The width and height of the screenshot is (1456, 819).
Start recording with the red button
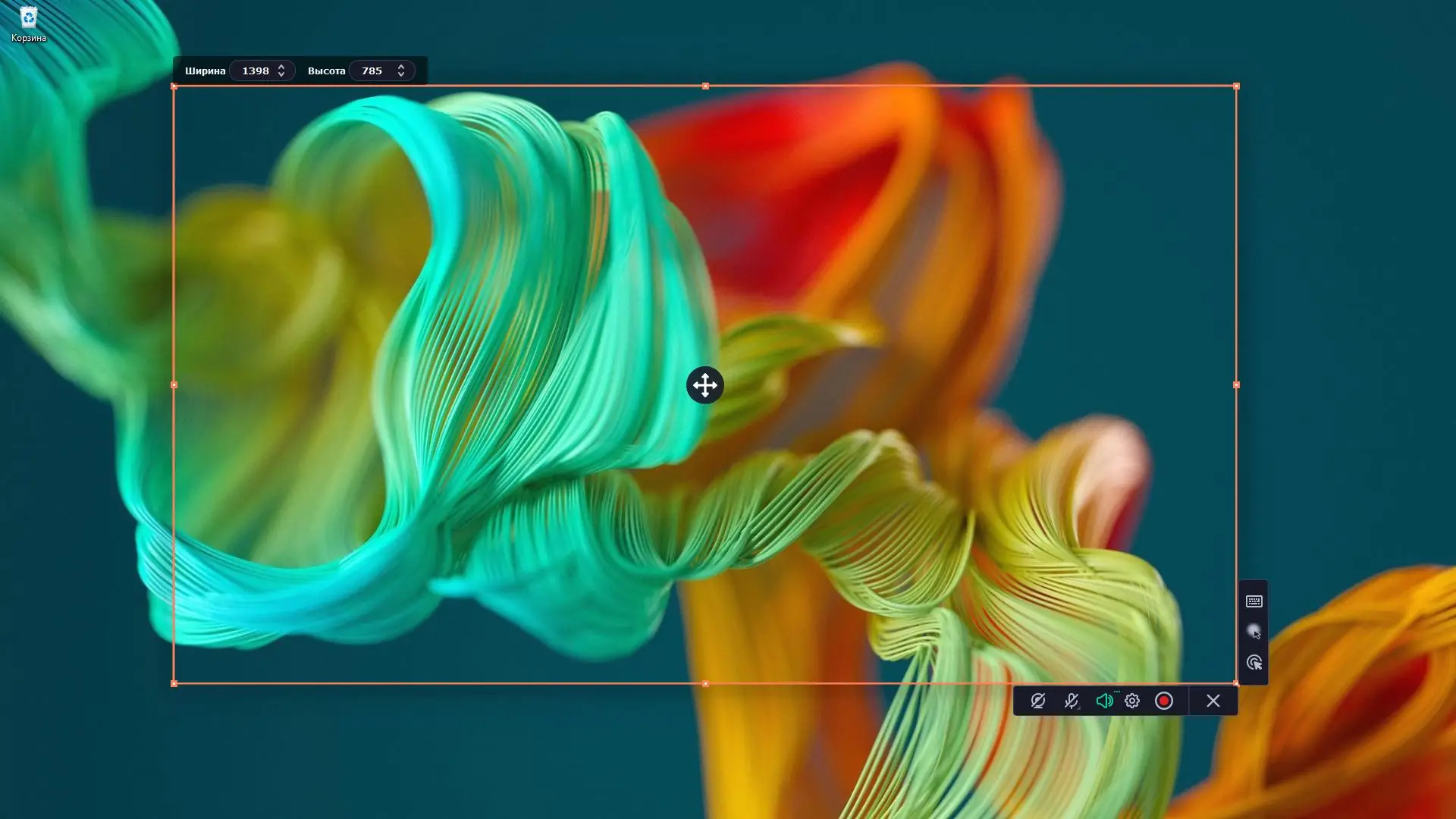point(1164,701)
